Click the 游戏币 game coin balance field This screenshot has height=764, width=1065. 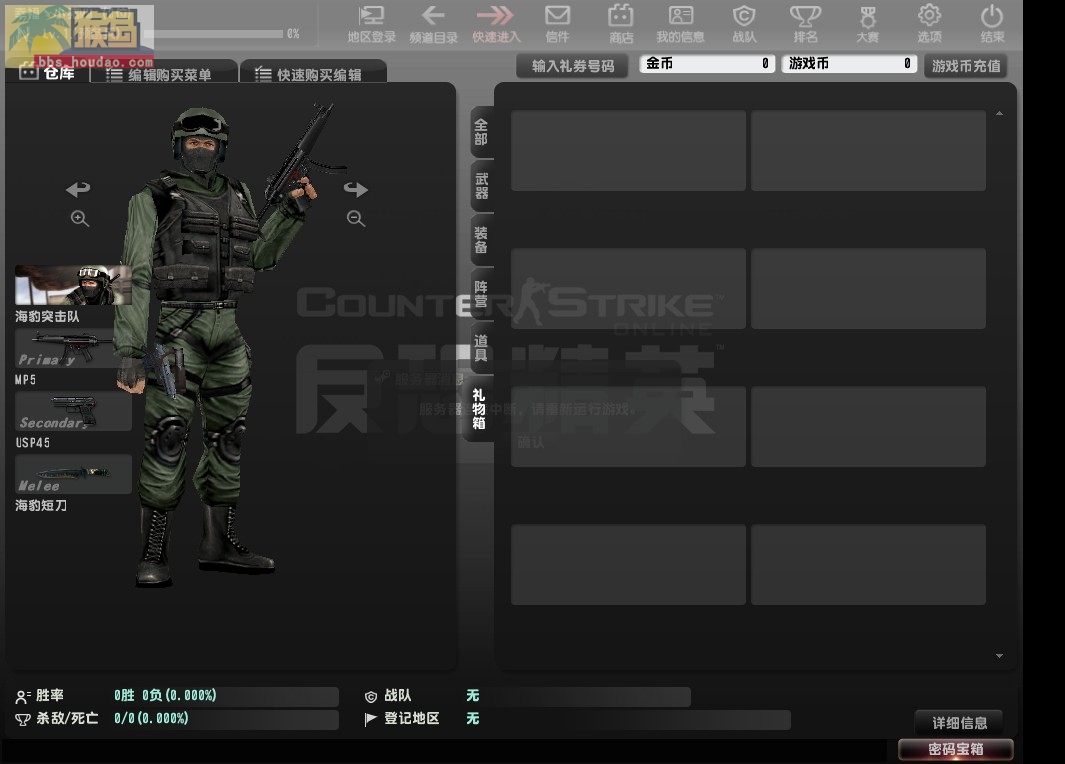coord(849,64)
